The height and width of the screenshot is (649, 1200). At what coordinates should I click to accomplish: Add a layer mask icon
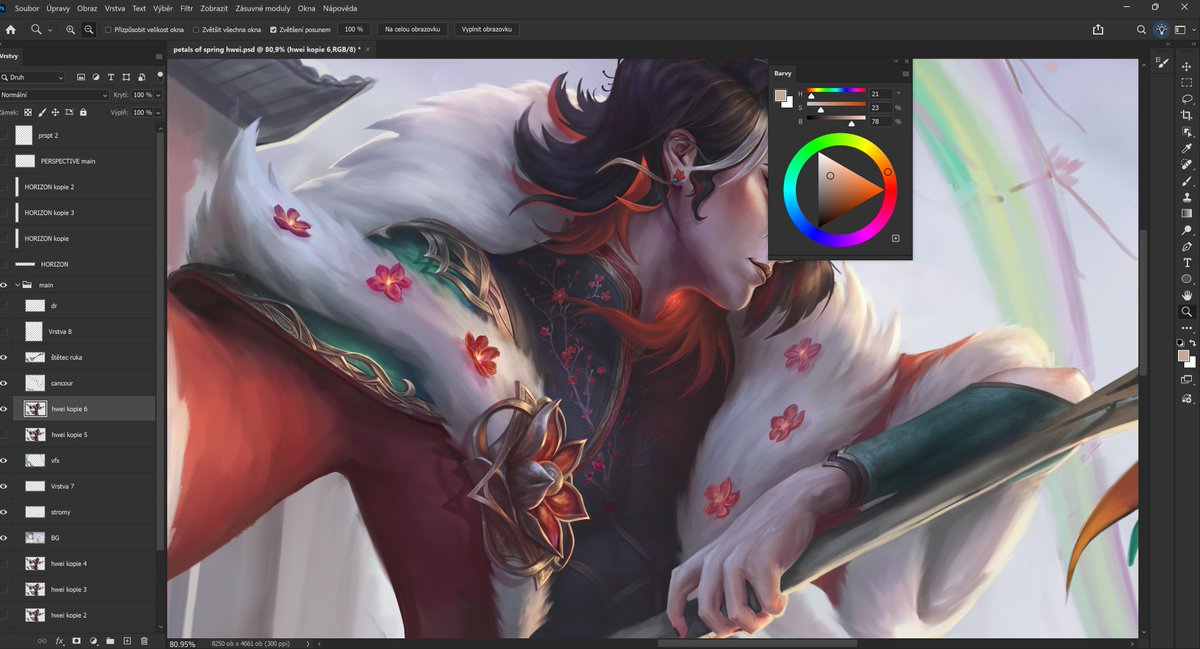pos(76,640)
